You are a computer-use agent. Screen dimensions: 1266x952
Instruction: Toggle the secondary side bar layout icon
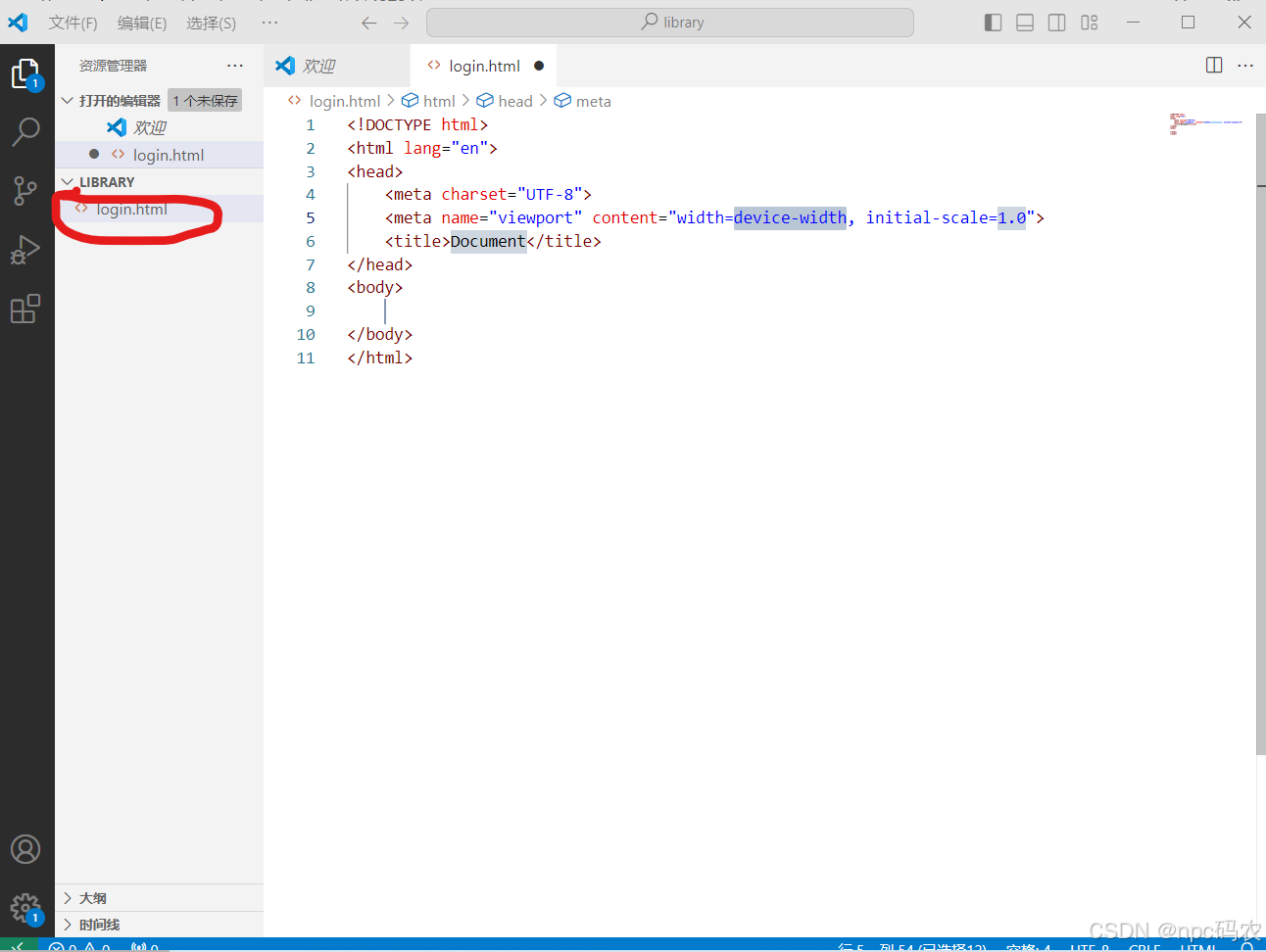coord(1057,23)
